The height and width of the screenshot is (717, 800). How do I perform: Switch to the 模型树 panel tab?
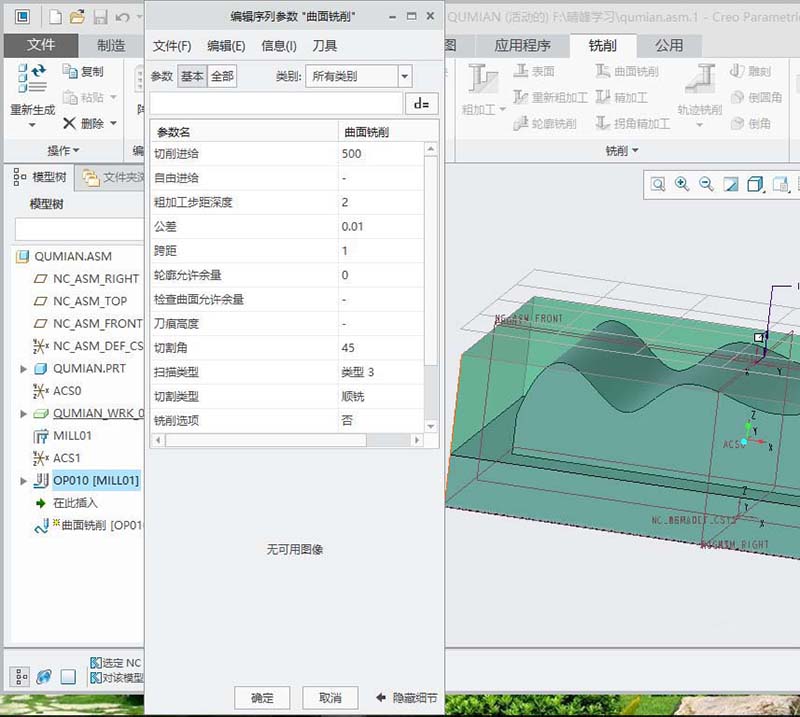[40, 177]
